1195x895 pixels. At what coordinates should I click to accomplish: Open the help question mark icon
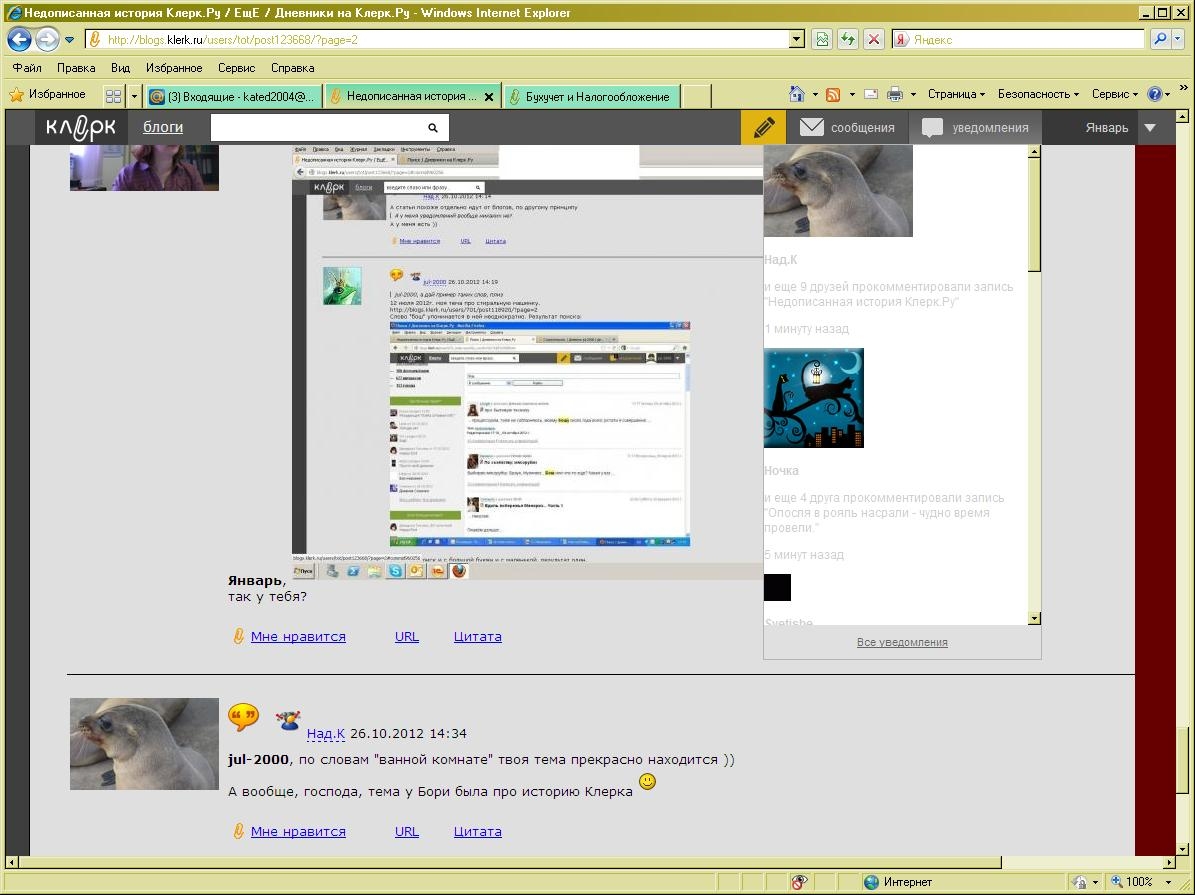[x=1155, y=94]
